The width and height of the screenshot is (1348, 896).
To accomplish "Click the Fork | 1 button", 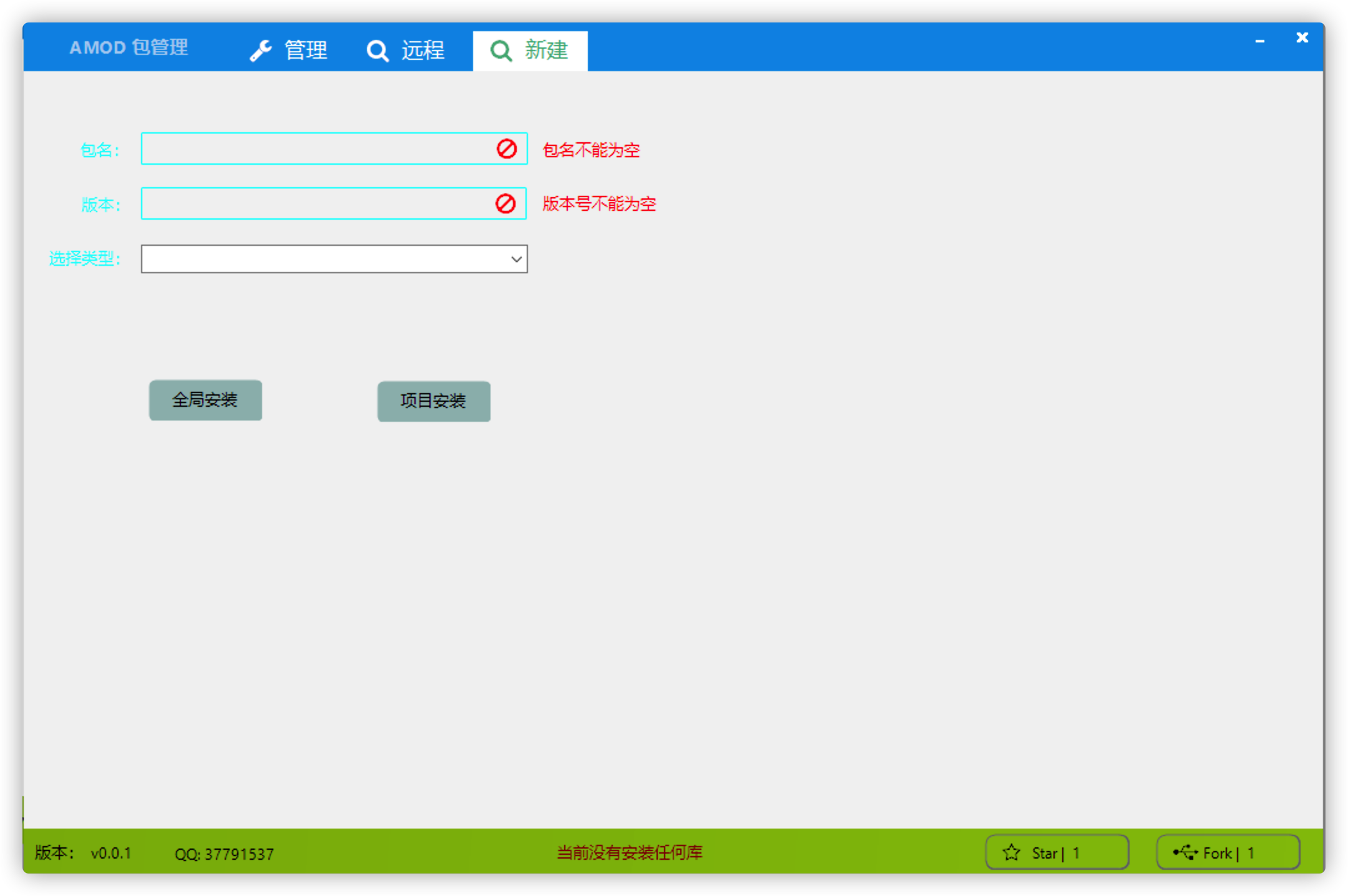I will pyautogui.click(x=1228, y=852).
